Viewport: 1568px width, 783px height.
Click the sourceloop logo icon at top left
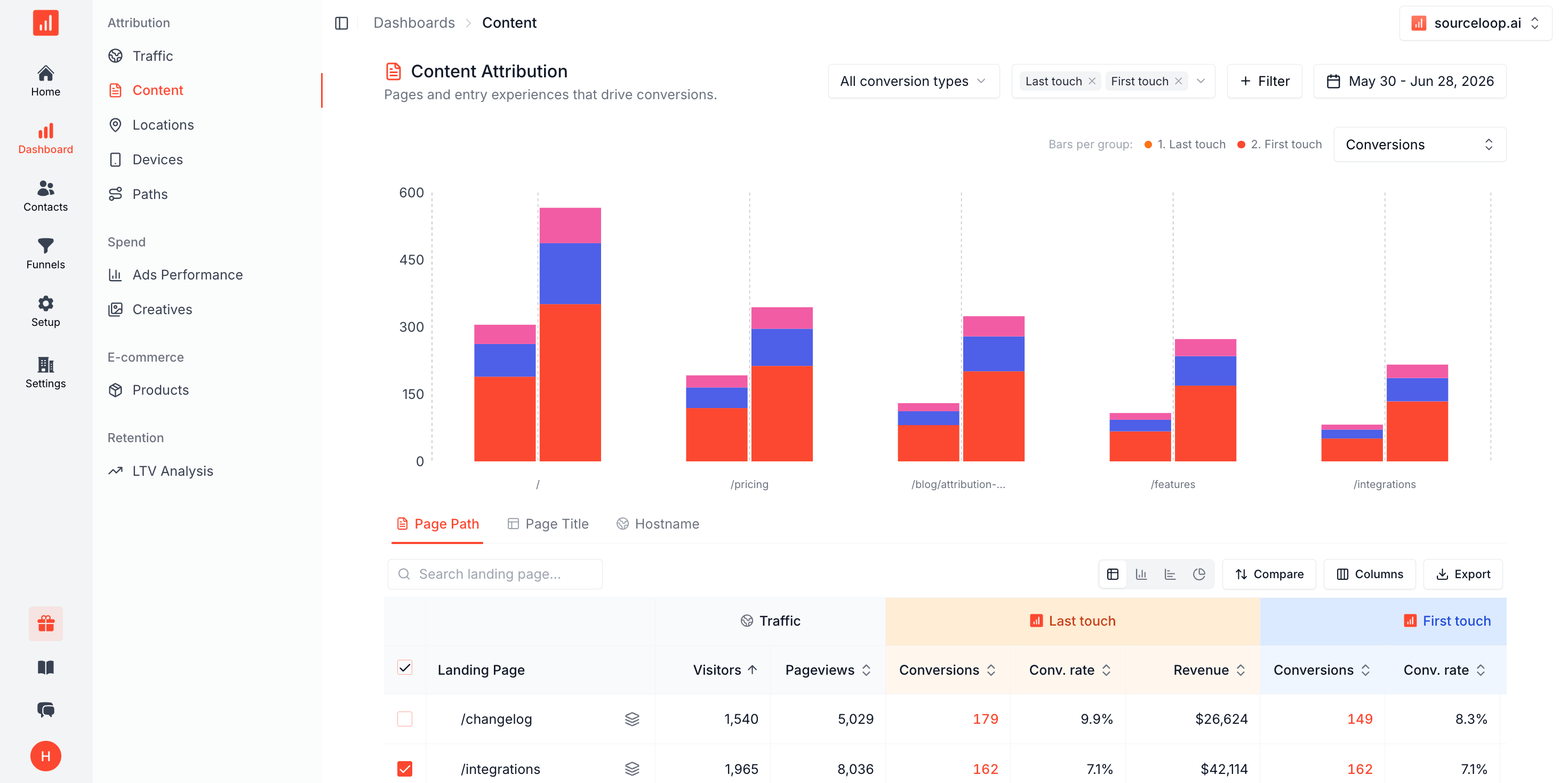46,23
